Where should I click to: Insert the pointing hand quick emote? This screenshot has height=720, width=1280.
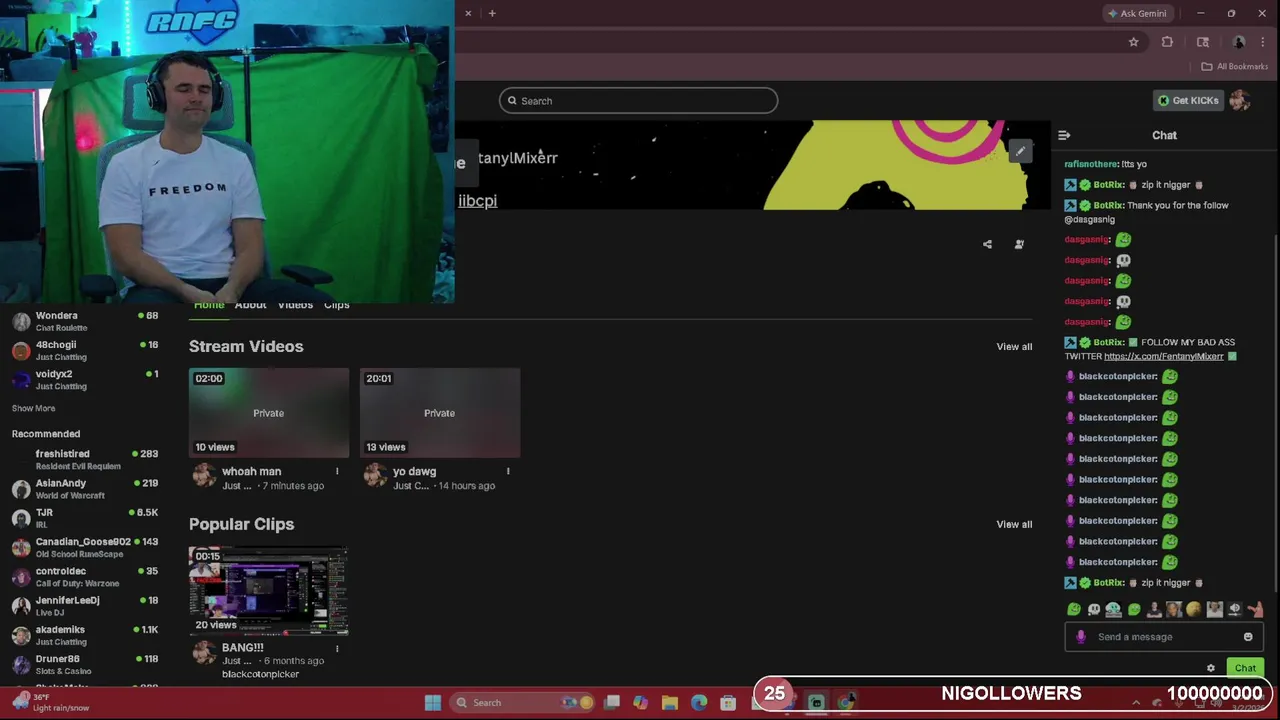click(x=1255, y=609)
